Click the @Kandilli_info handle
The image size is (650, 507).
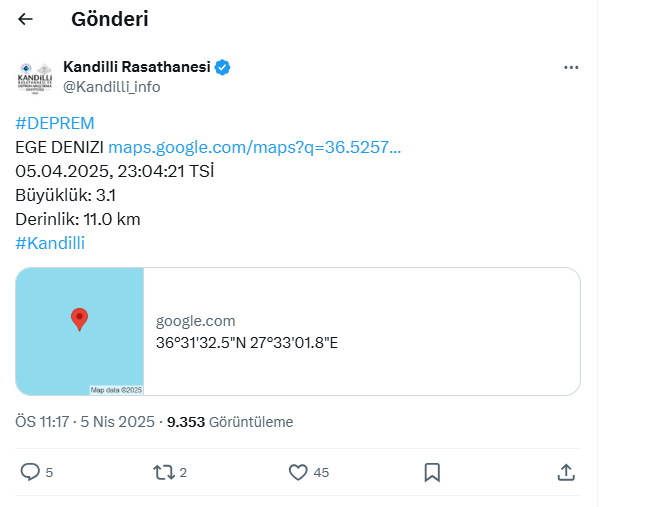tap(112, 87)
